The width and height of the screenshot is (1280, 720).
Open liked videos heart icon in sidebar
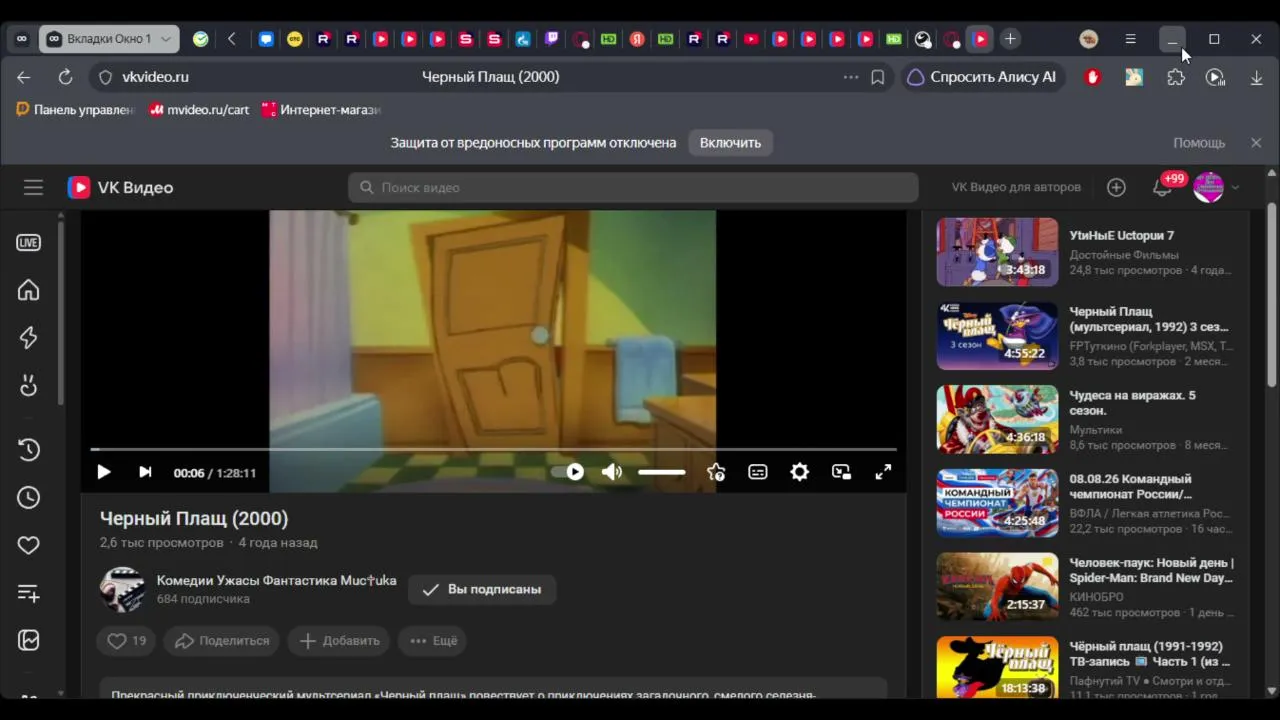[x=28, y=545]
